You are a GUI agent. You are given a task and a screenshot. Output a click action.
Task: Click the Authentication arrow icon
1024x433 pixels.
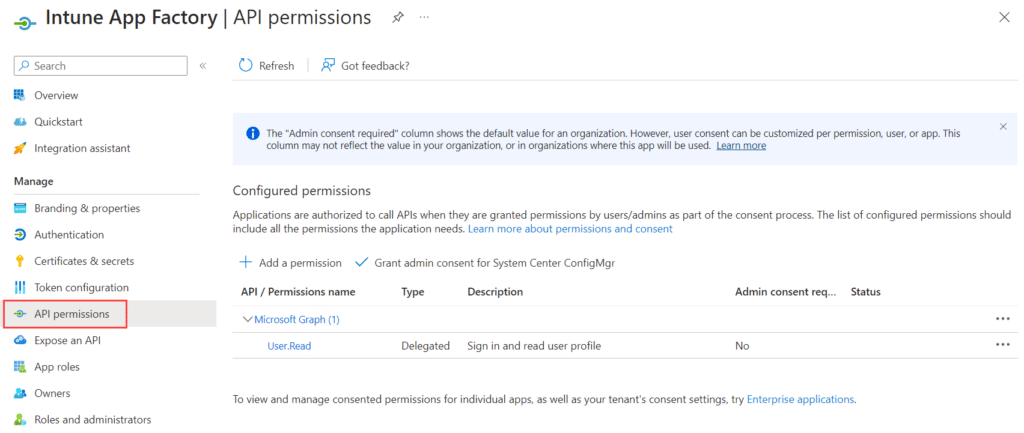[x=20, y=234]
